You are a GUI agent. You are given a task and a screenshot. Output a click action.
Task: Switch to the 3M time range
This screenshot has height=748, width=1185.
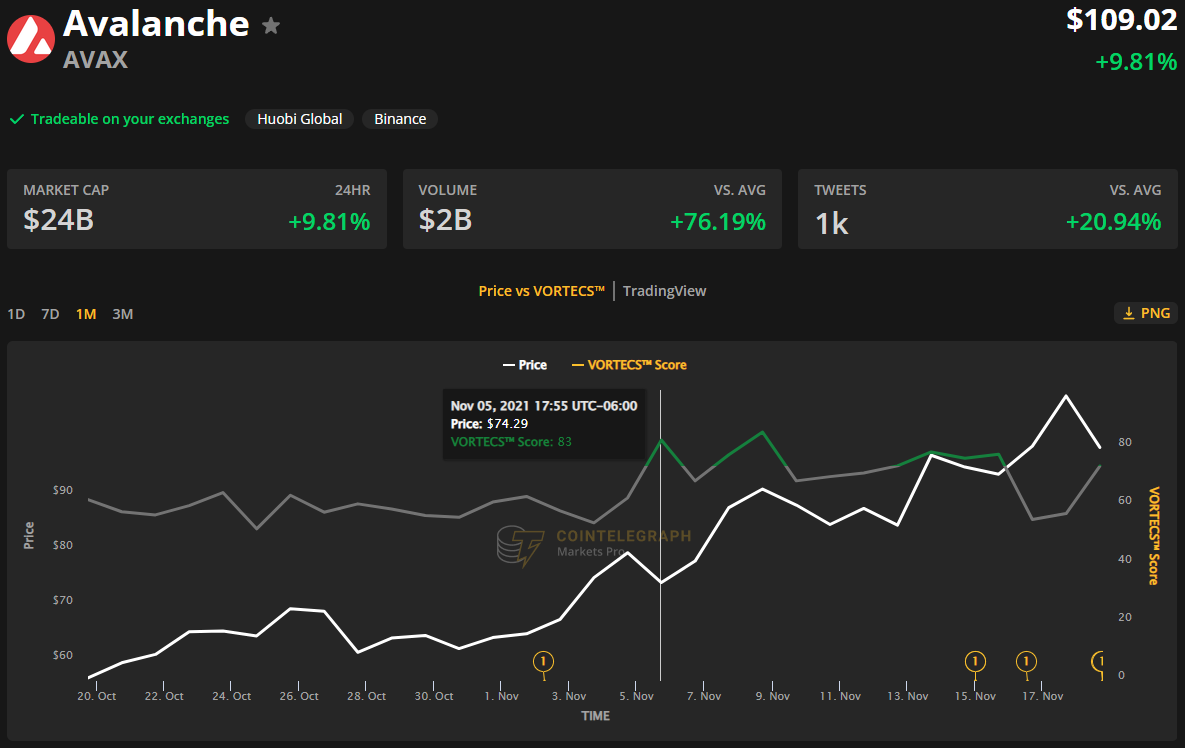point(122,314)
